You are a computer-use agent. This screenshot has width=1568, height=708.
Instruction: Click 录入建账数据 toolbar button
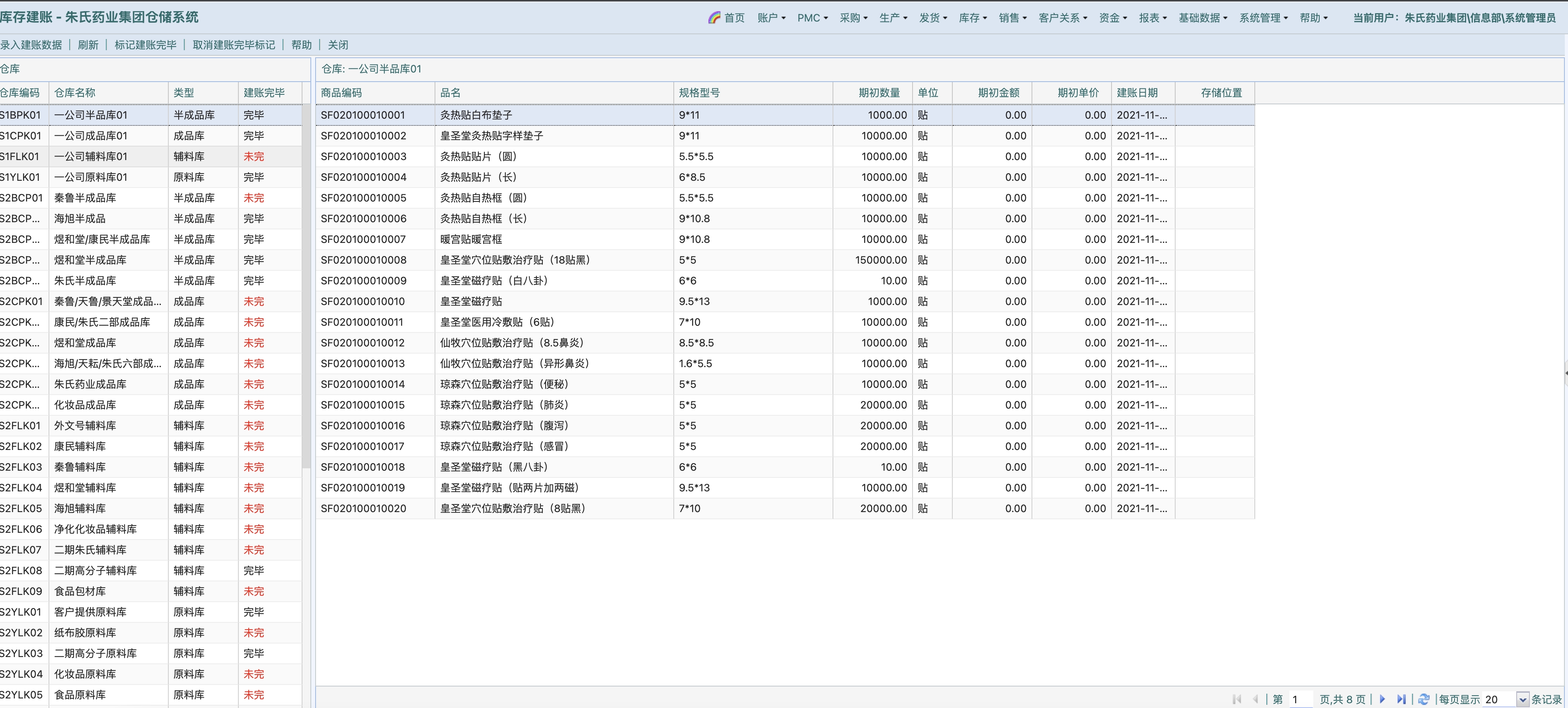pos(31,45)
